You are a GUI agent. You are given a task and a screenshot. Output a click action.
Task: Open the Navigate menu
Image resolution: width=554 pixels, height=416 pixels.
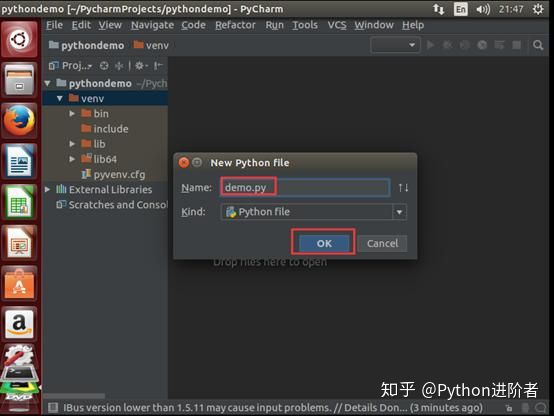tap(152, 25)
